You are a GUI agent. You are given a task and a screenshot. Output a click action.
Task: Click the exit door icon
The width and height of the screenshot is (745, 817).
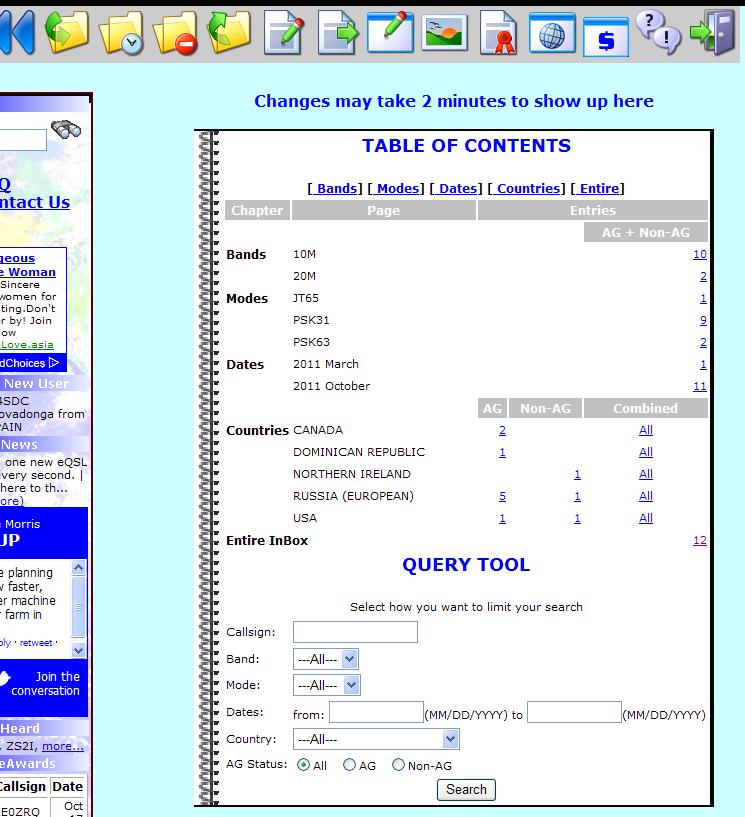(712, 32)
